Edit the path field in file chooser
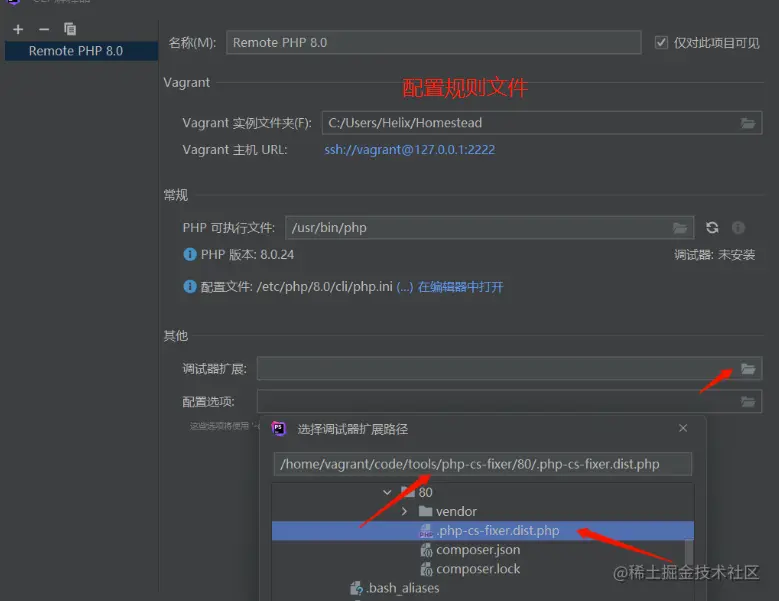 coord(482,464)
